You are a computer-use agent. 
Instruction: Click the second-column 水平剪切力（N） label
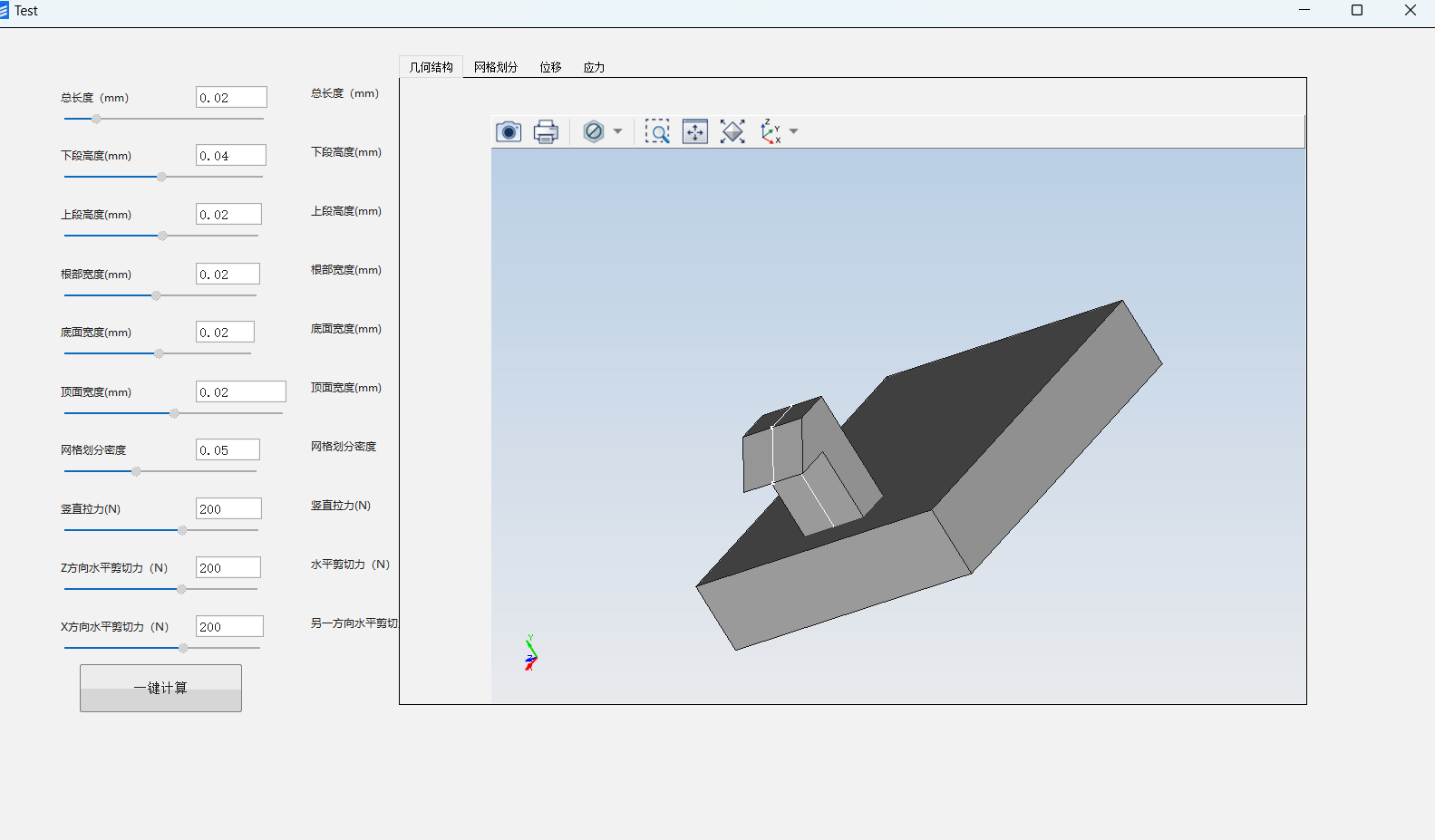pos(350,565)
